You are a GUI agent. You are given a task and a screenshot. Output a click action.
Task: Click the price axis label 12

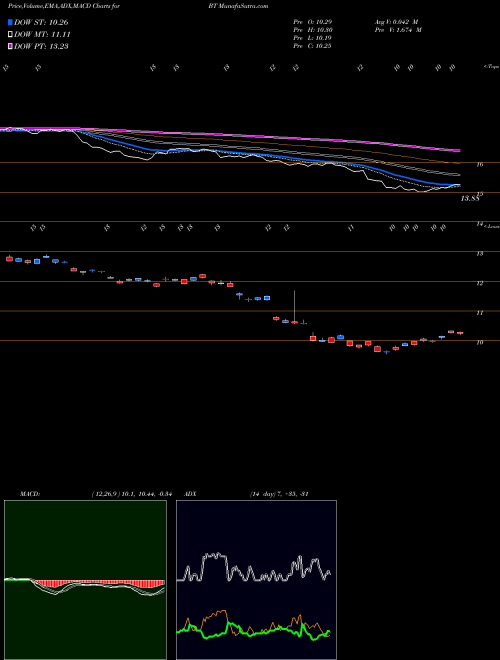click(x=479, y=284)
